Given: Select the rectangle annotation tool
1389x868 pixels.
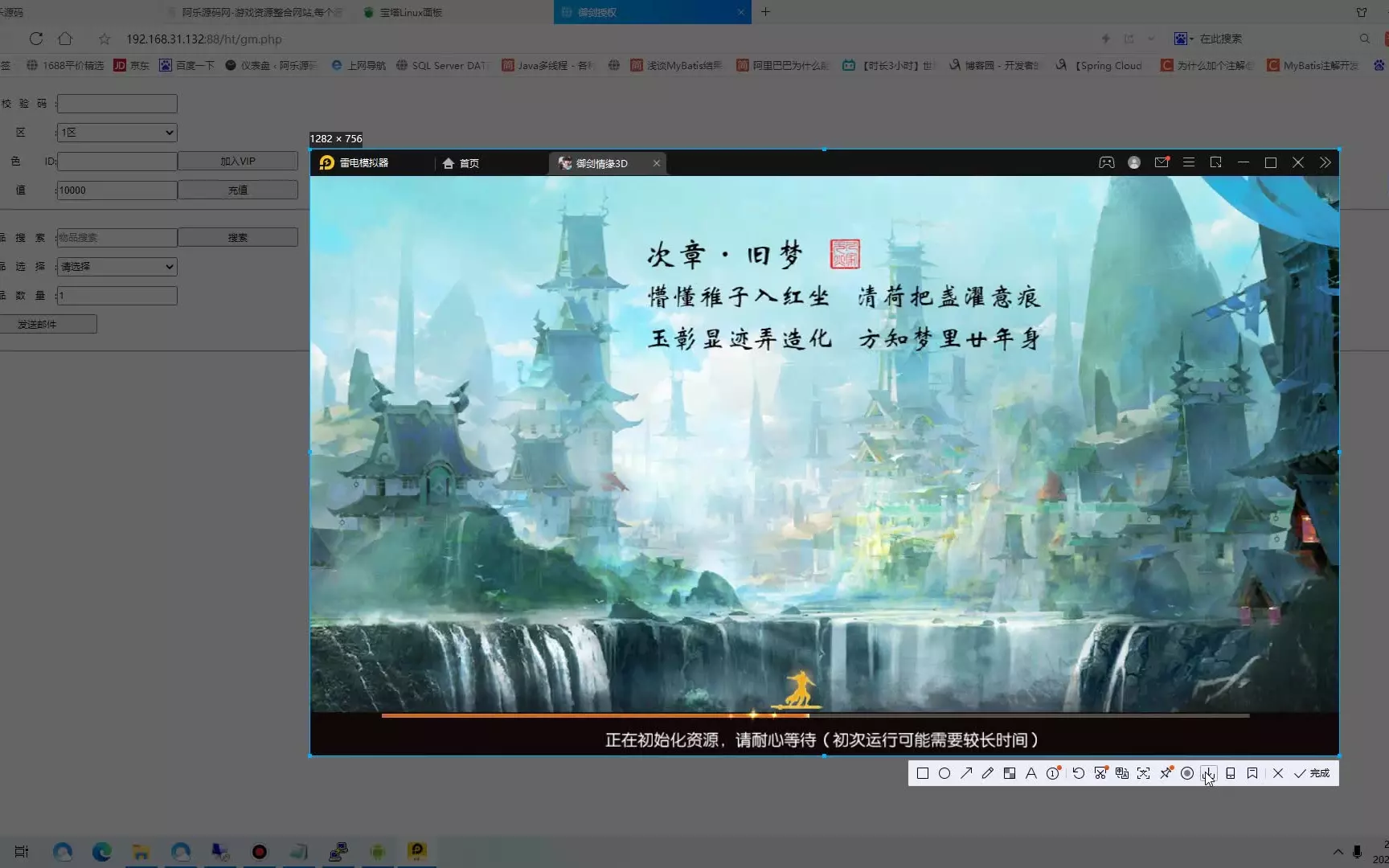Looking at the screenshot, I should [x=923, y=773].
